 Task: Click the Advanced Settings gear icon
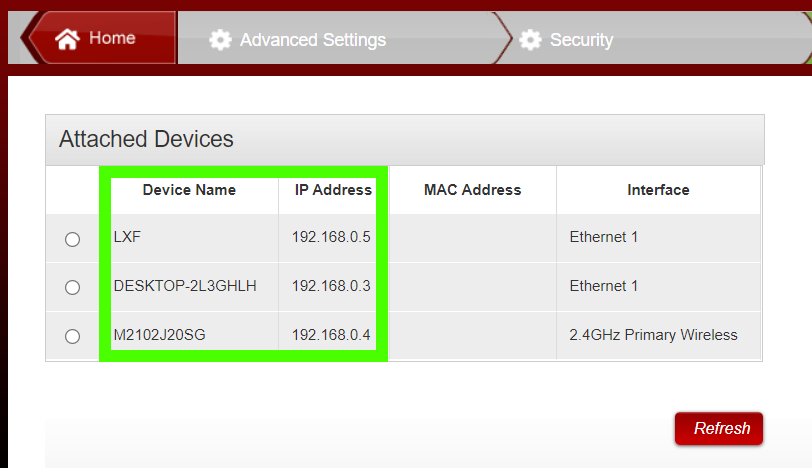pos(220,40)
